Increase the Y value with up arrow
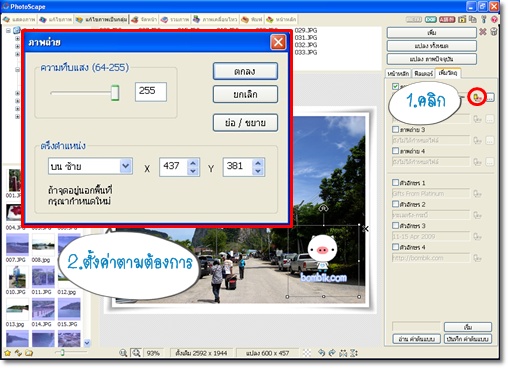The height and width of the screenshot is (368, 508). point(258,163)
